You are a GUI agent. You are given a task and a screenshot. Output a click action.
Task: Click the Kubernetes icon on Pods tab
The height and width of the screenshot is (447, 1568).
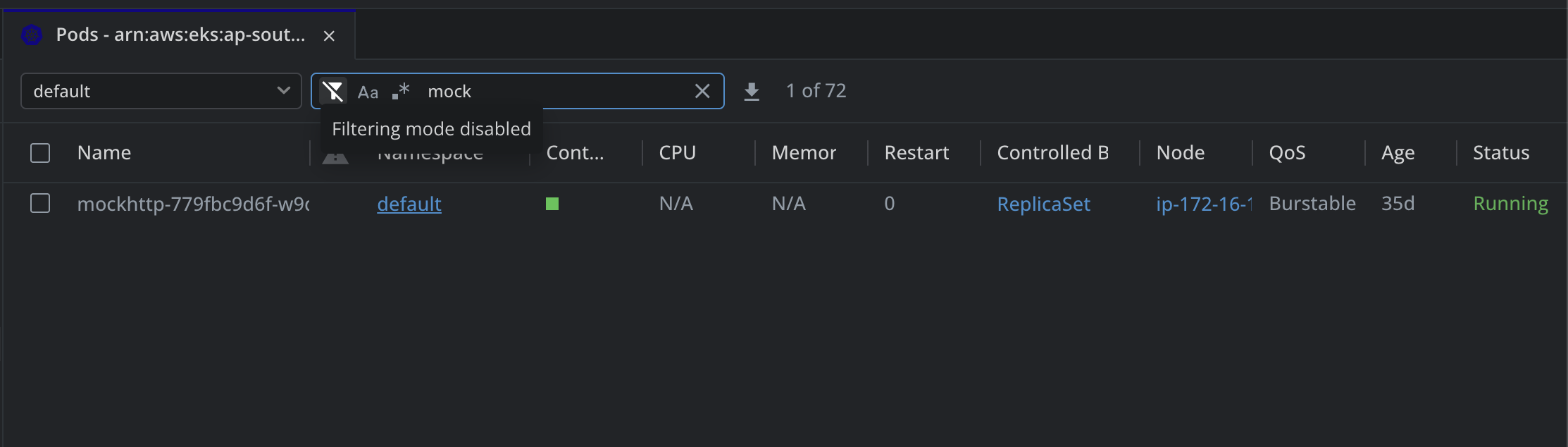[32, 35]
